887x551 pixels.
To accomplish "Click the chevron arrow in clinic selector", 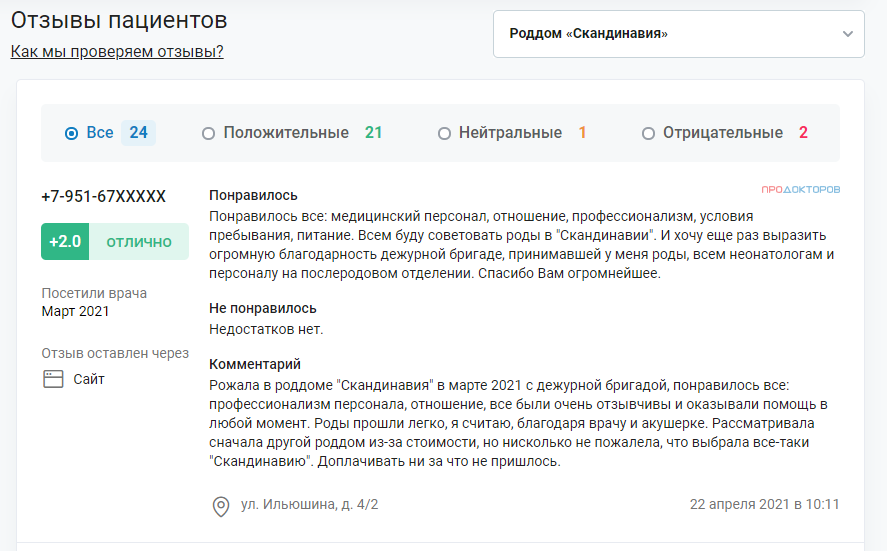I will click(847, 34).
